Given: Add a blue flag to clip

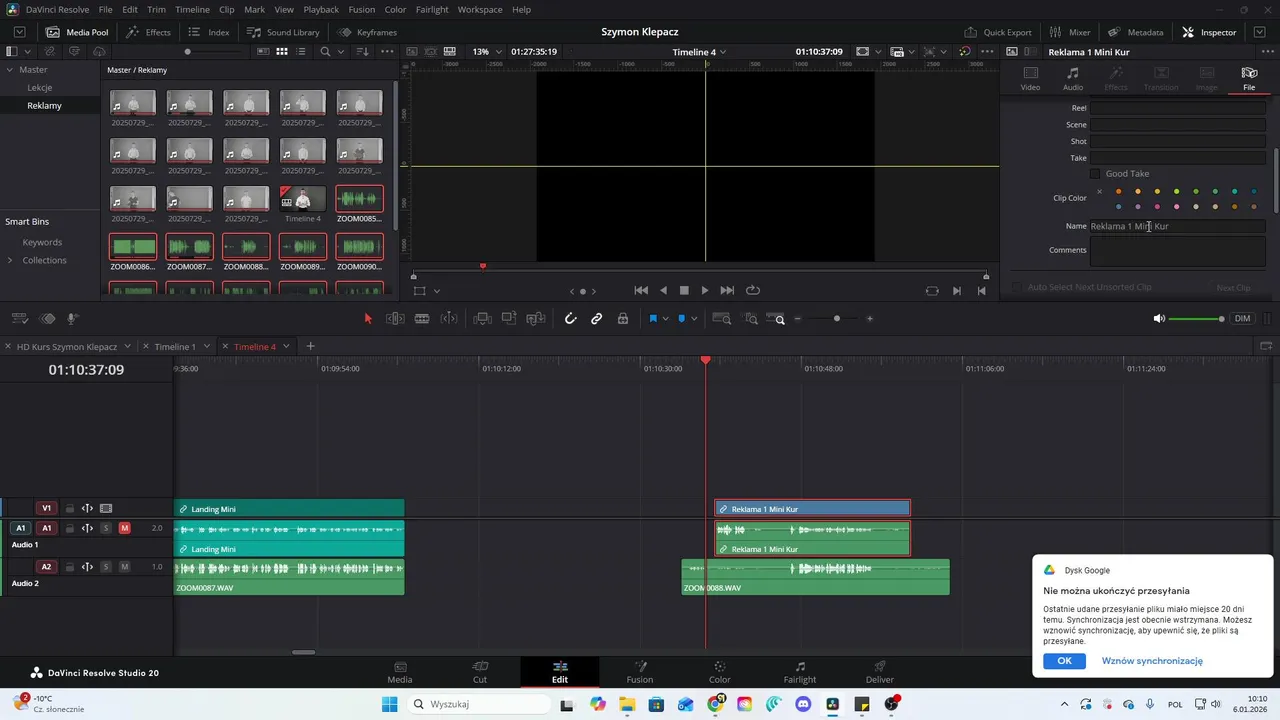Looking at the screenshot, I should tap(653, 319).
